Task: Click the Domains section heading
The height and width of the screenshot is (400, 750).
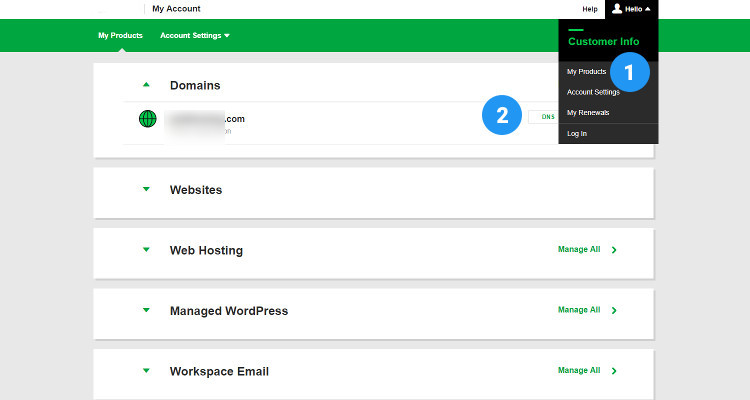Action: [x=195, y=85]
